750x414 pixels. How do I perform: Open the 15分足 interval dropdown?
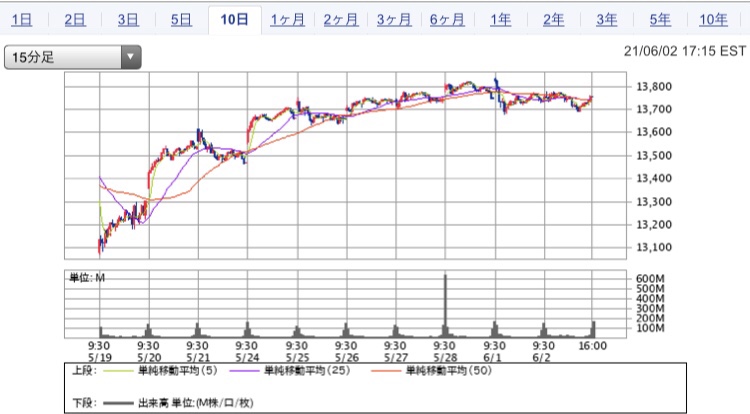click(73, 57)
